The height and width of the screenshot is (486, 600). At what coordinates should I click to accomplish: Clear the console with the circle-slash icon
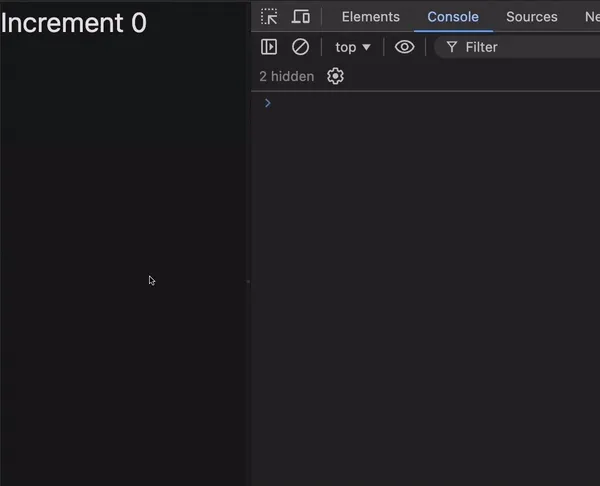click(300, 47)
